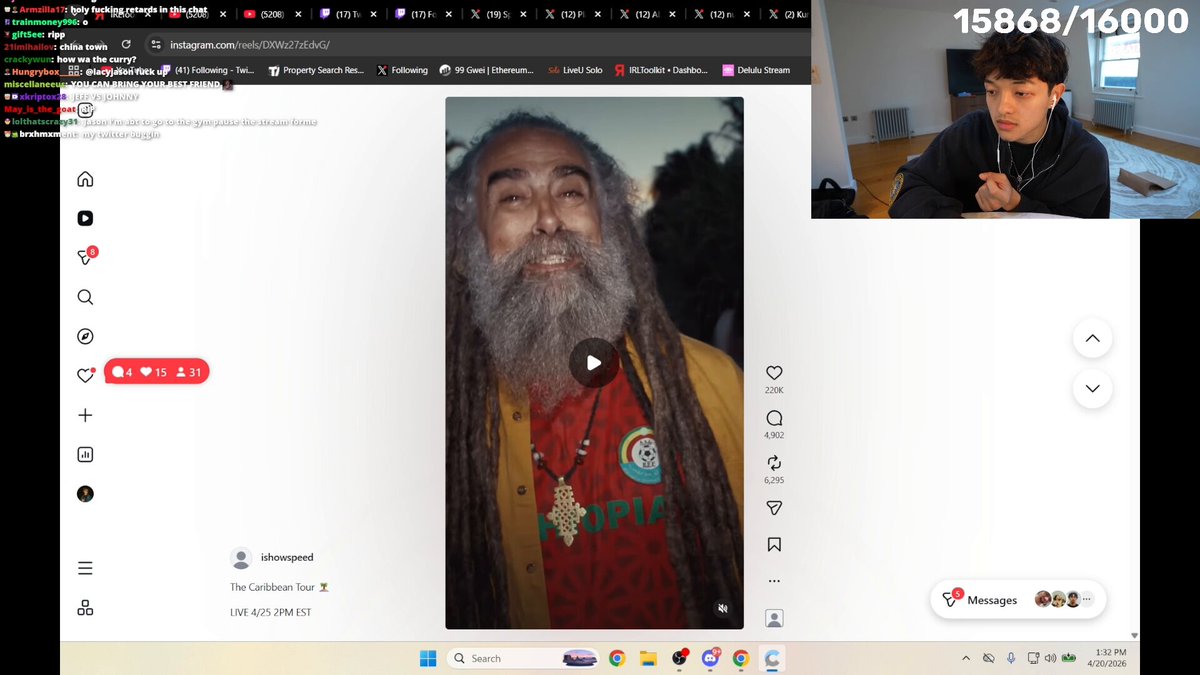1200x675 pixels.
Task: Share the reel via paper plane icon
Action: [774, 508]
